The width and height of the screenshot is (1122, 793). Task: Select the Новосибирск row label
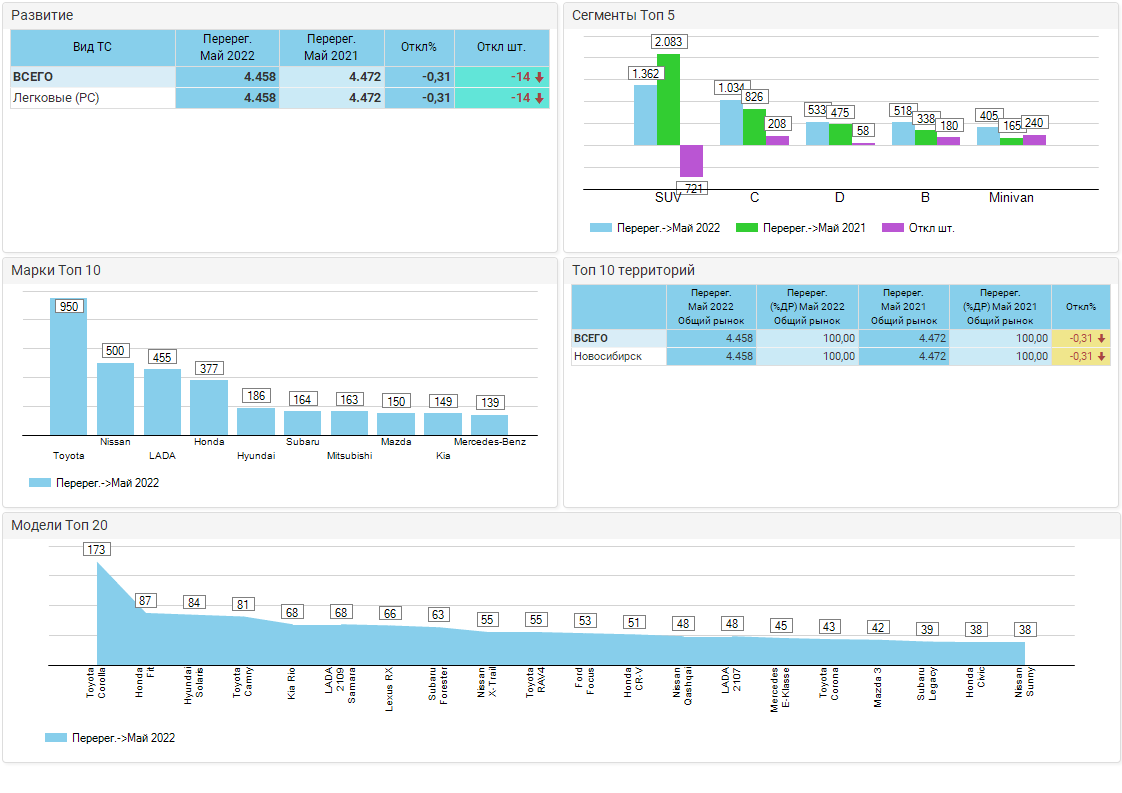pyautogui.click(x=608, y=357)
